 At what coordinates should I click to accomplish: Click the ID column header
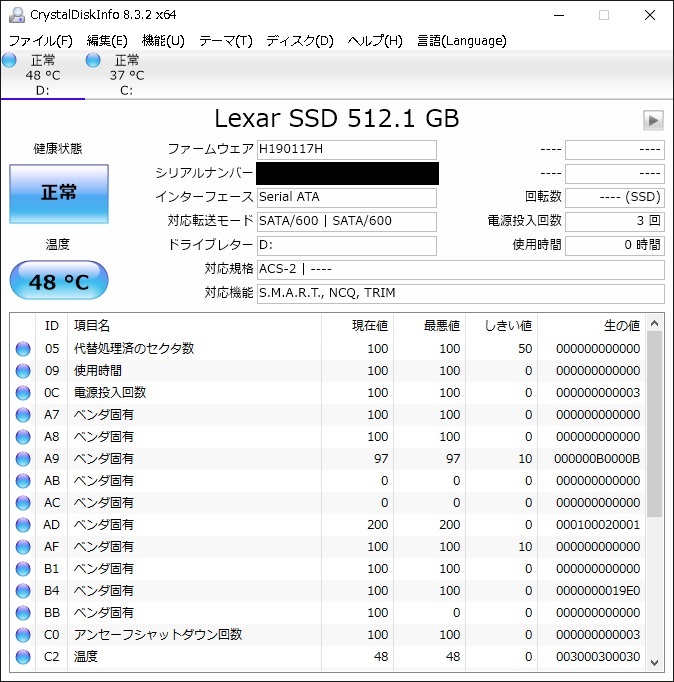click(x=52, y=325)
